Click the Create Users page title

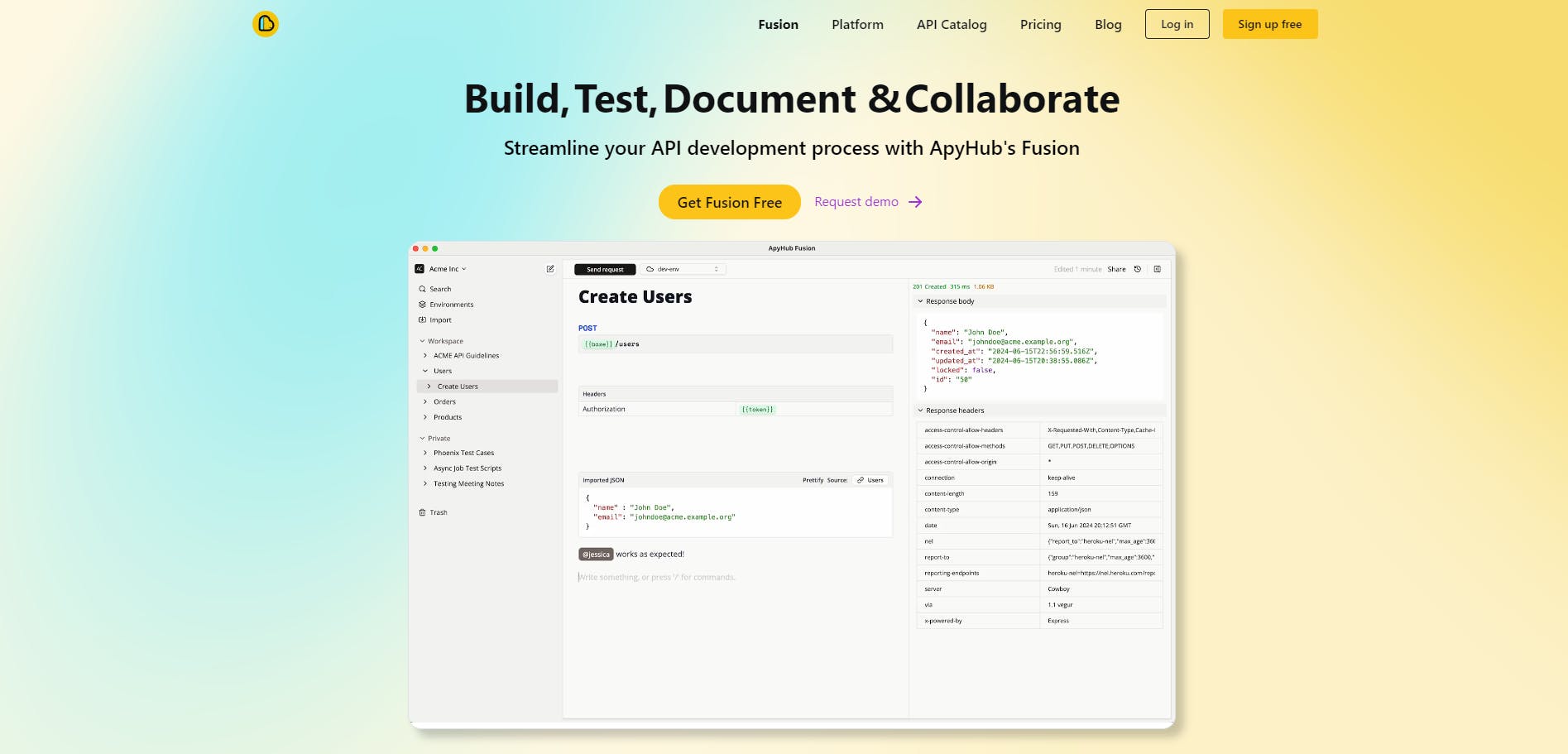(635, 297)
